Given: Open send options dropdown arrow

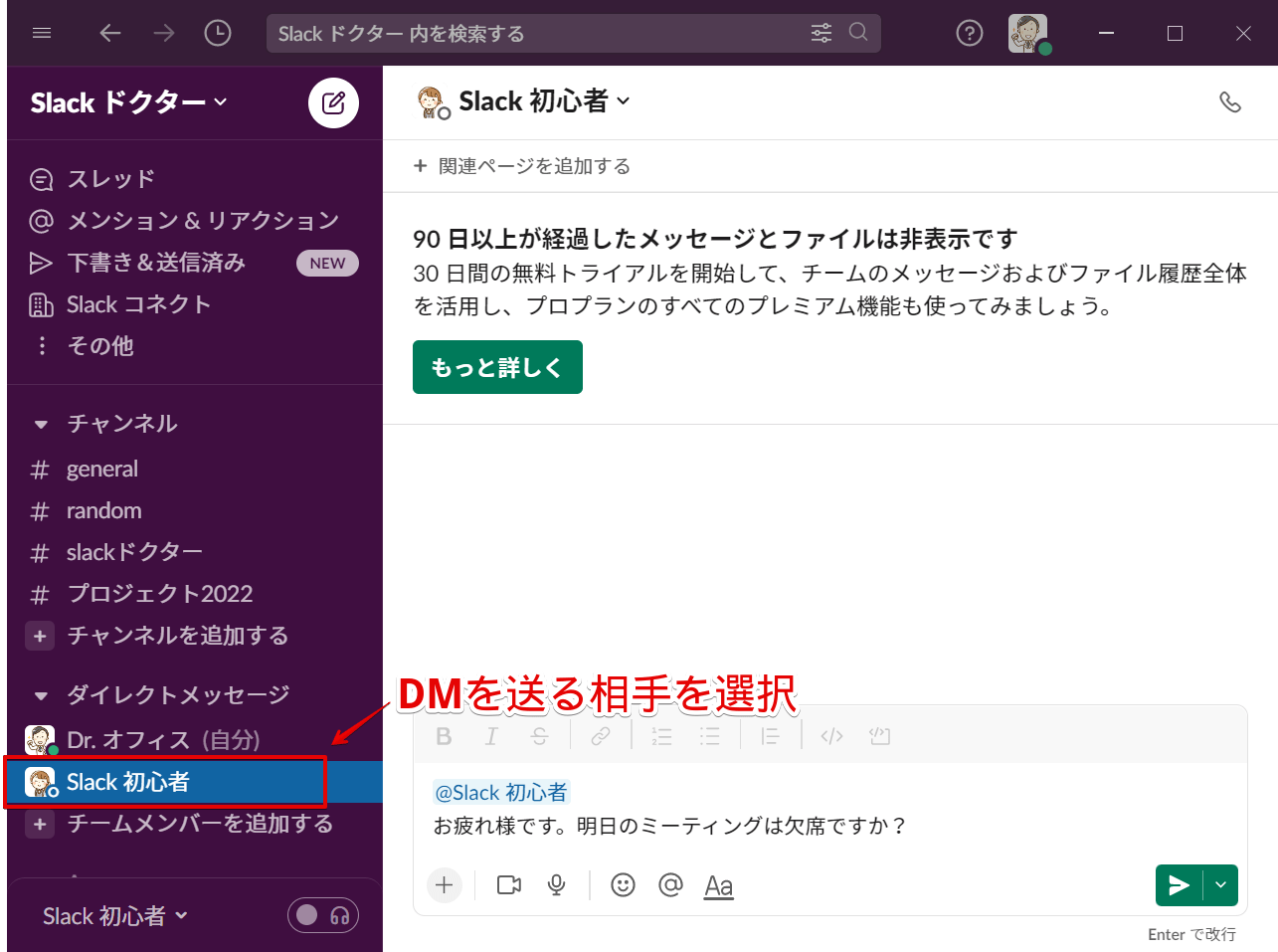Looking at the screenshot, I should pos(1221,885).
